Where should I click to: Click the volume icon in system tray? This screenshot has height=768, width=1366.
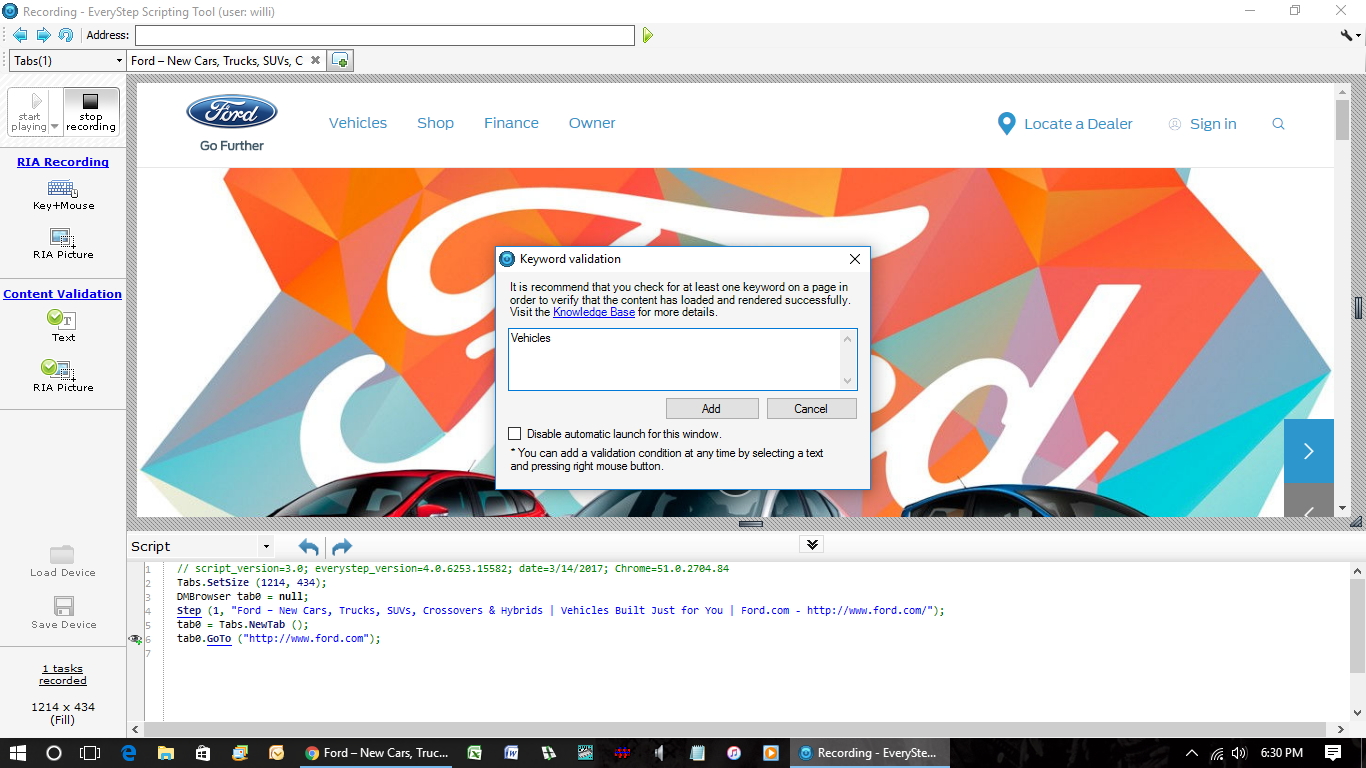click(1239, 753)
